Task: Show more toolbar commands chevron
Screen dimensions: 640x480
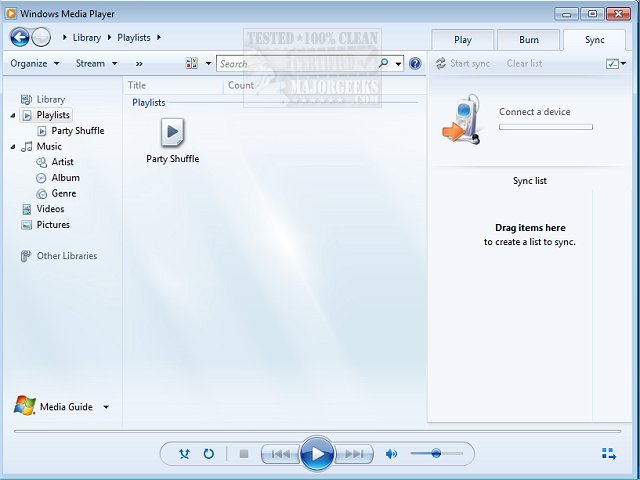Action: coord(139,64)
